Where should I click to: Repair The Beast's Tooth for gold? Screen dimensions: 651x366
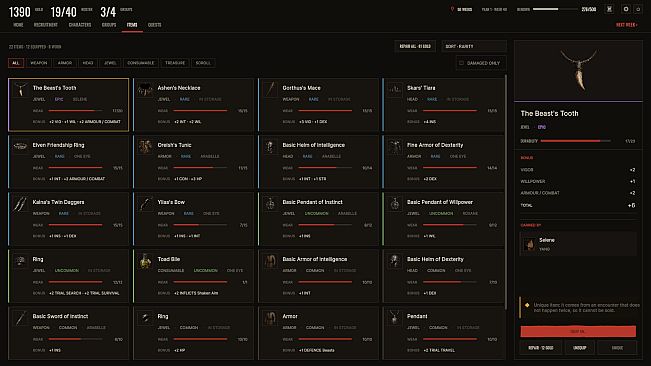click(541, 348)
